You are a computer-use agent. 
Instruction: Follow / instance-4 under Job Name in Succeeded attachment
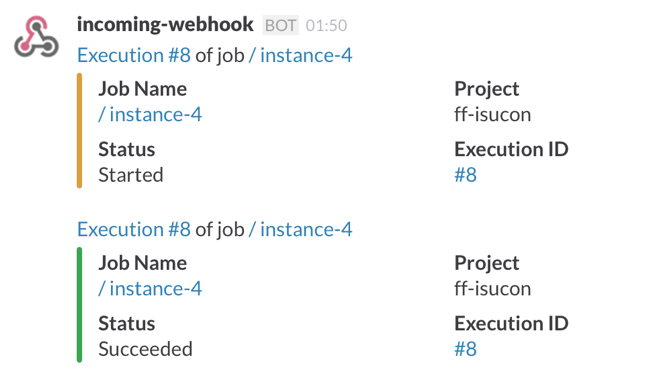click(x=150, y=288)
